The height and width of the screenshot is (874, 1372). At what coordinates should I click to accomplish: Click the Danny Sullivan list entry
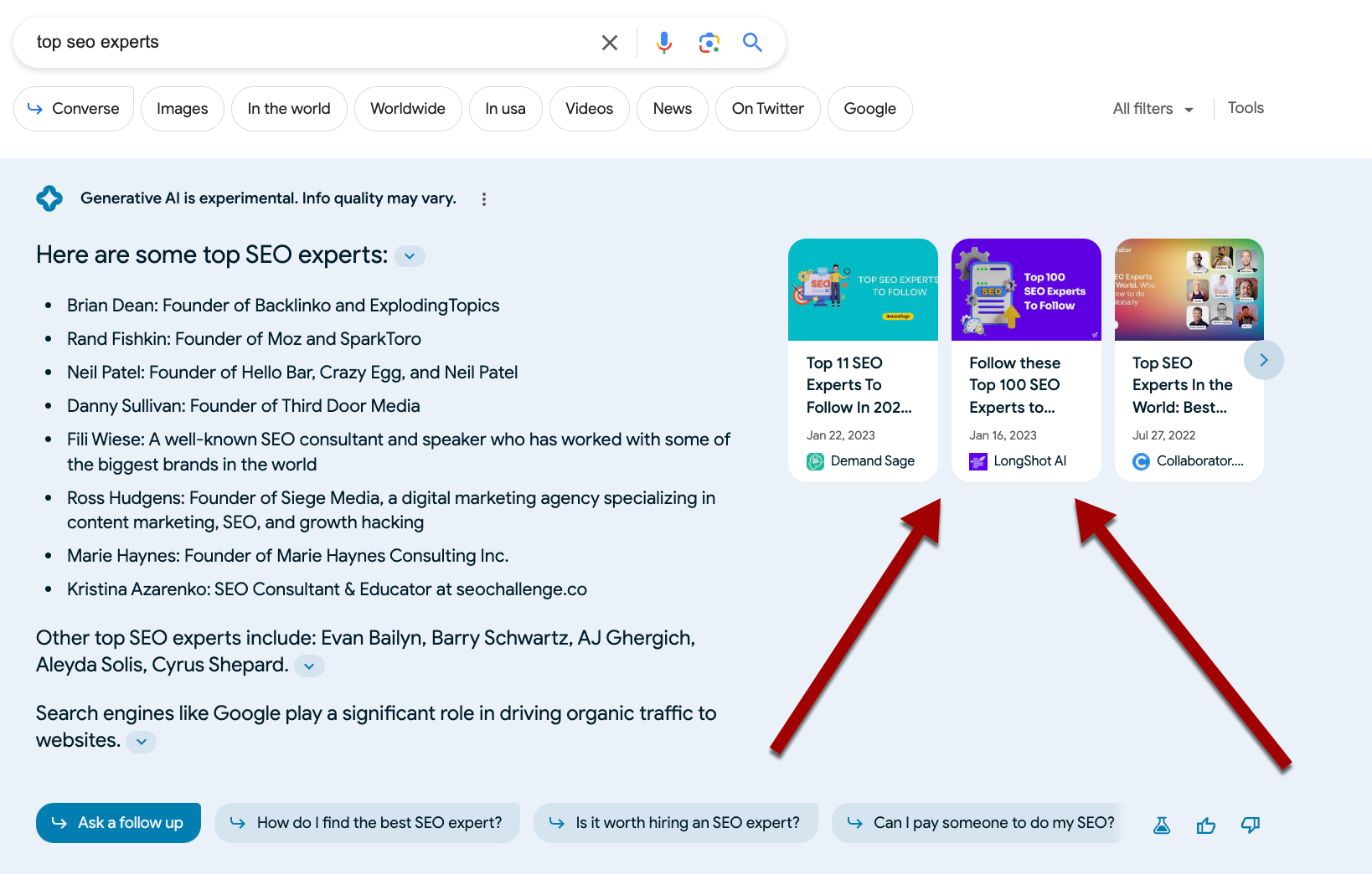244,406
